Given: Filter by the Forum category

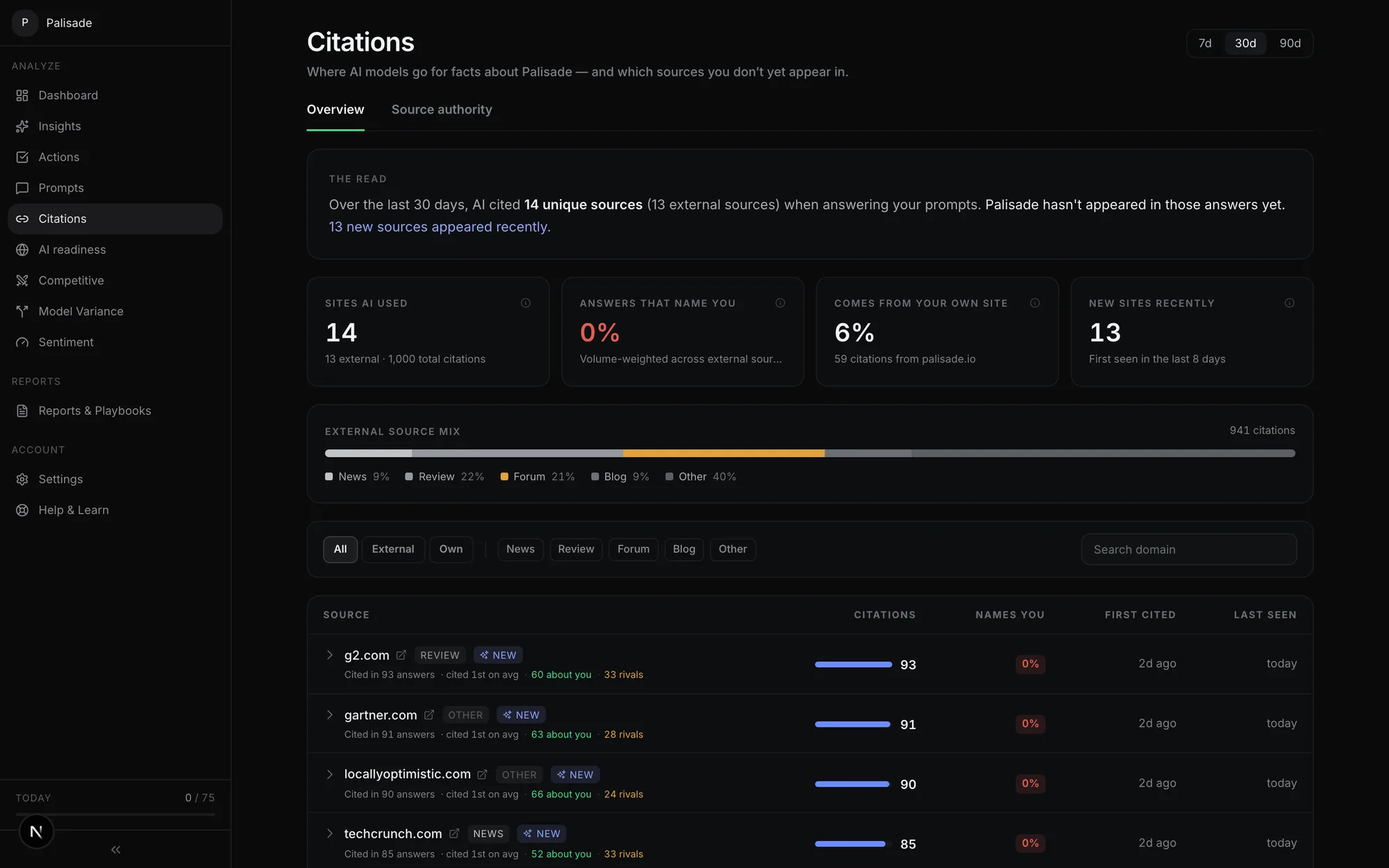Looking at the screenshot, I should pos(633,549).
